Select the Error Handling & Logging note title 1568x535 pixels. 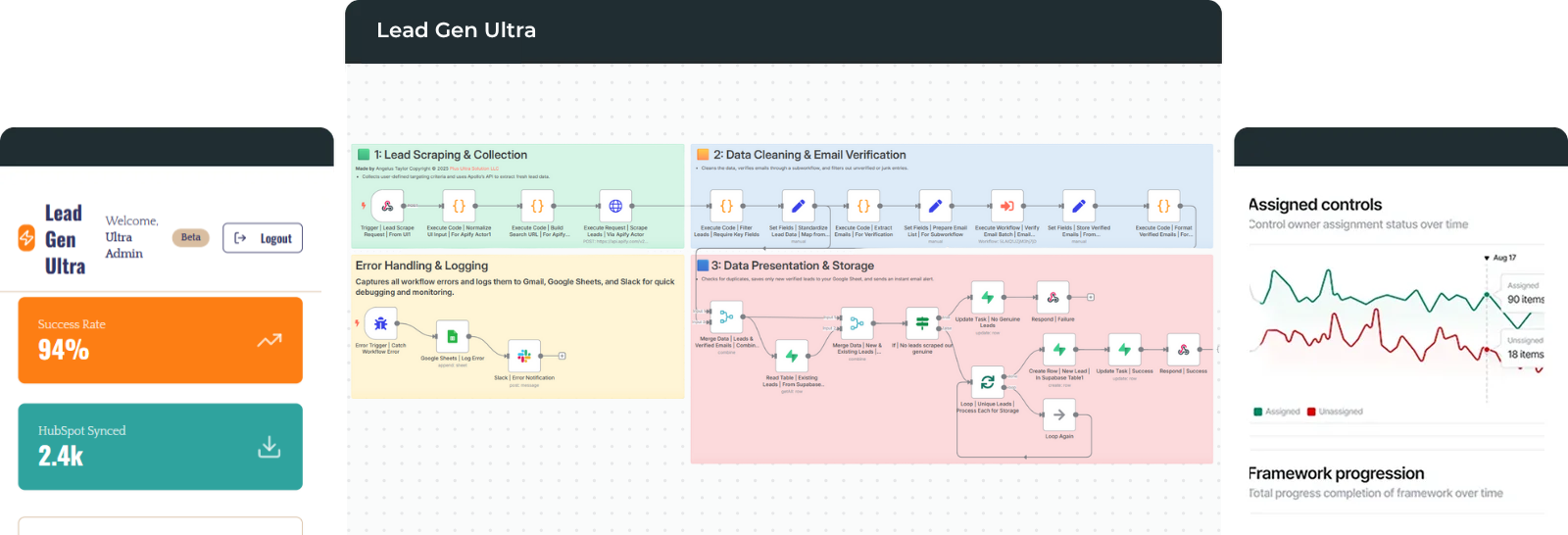pos(421,266)
